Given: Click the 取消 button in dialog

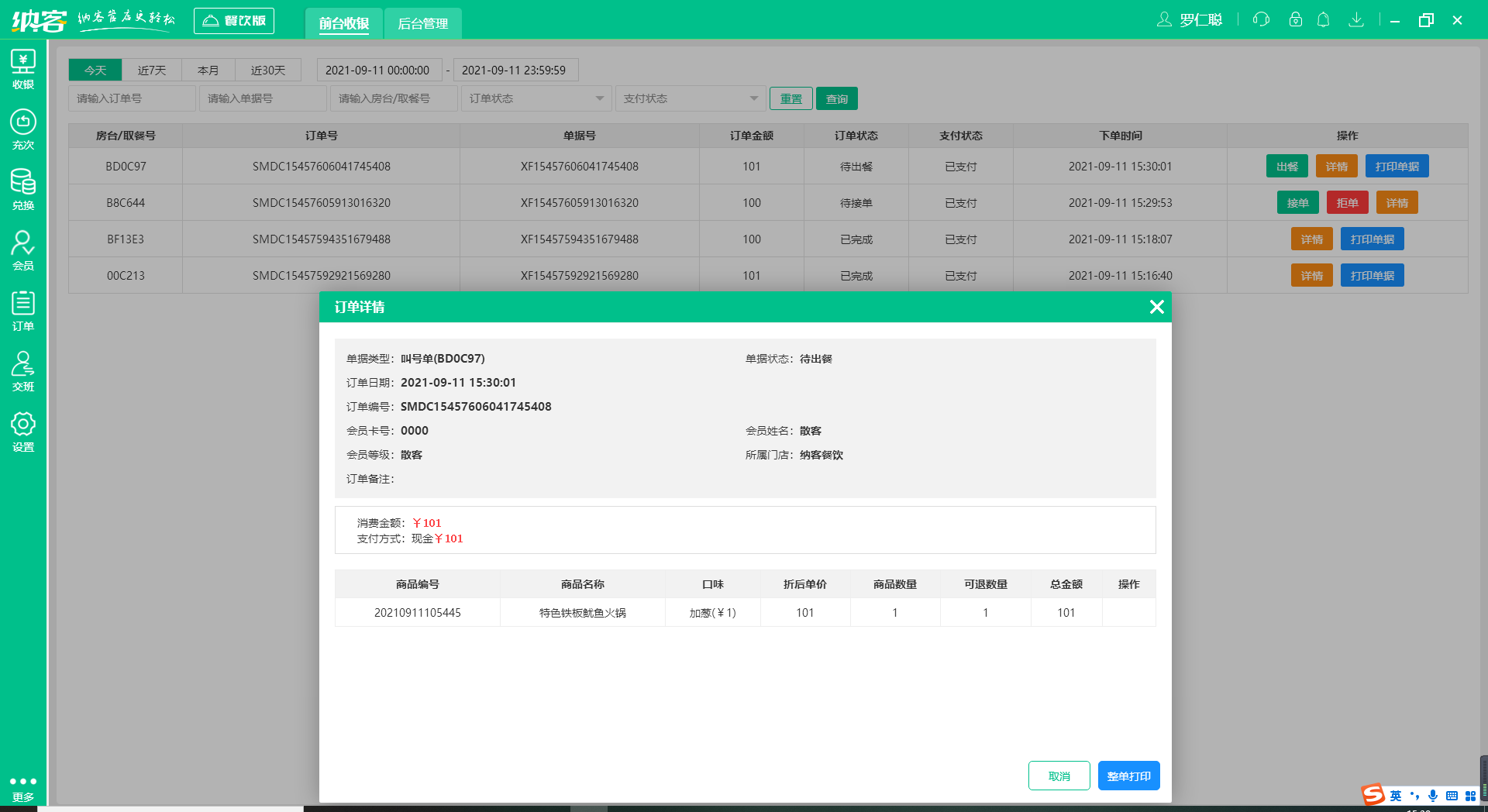Looking at the screenshot, I should pos(1059,776).
